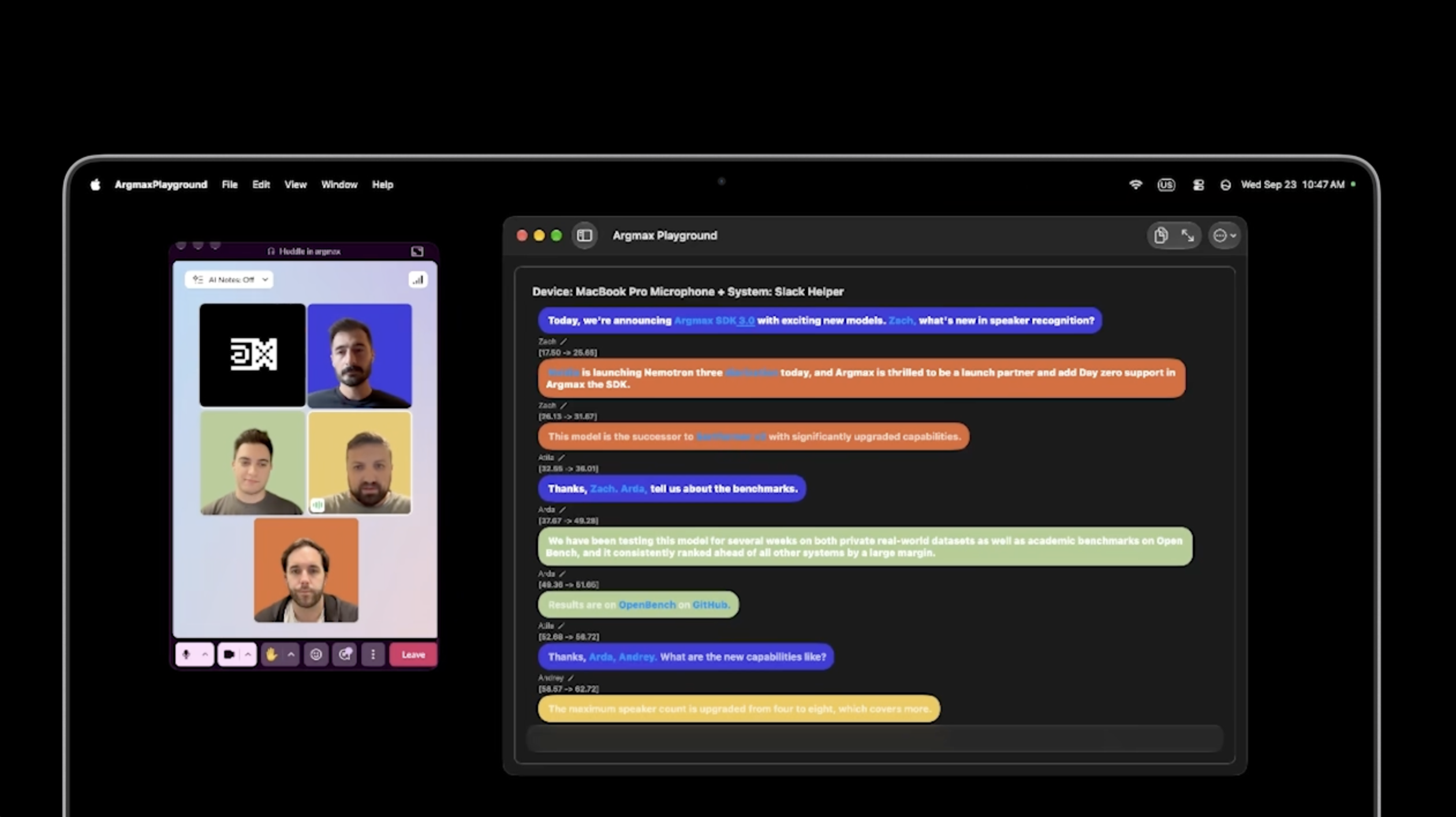Open the File menu
Viewport: 1456px width, 817px height.
point(230,185)
